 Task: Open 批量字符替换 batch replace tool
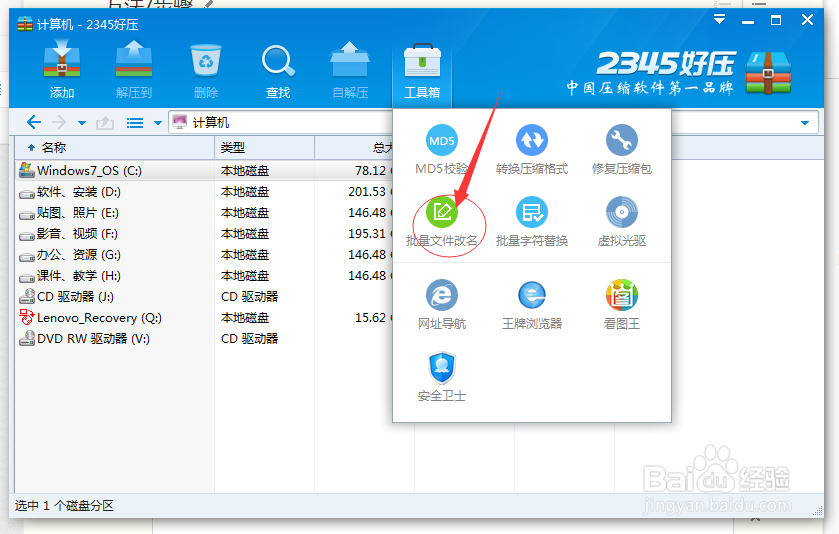point(531,222)
